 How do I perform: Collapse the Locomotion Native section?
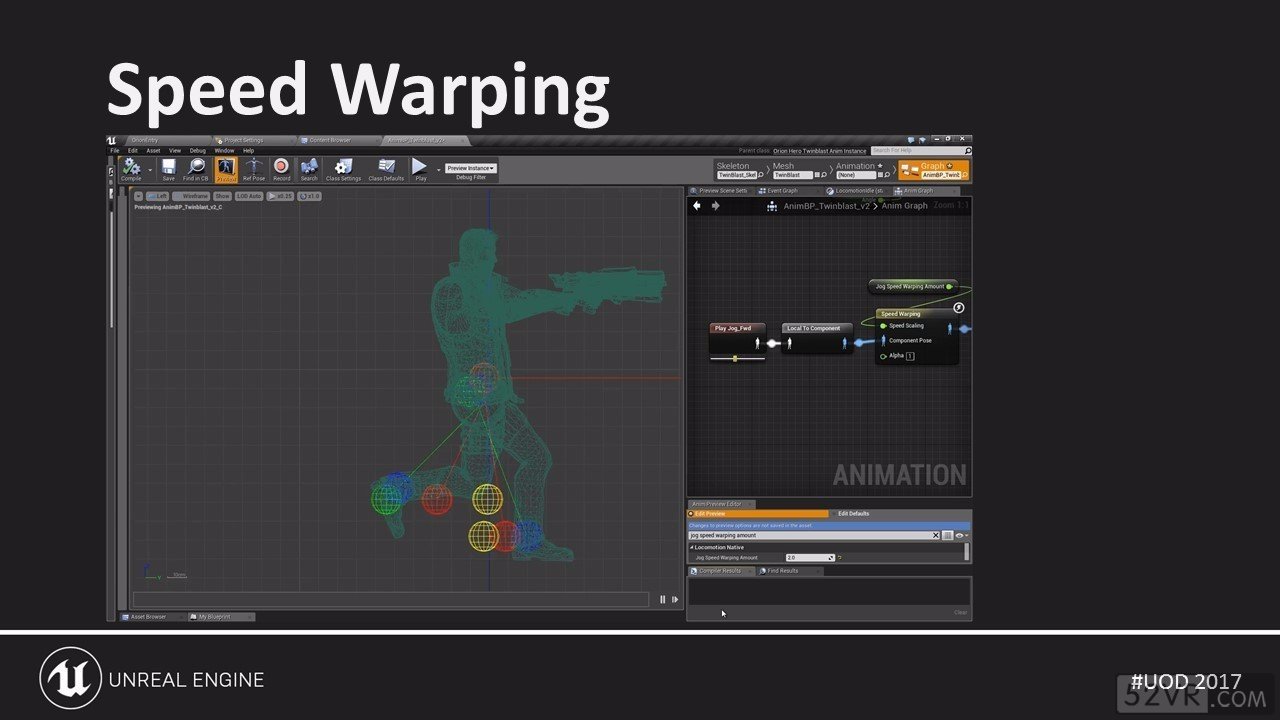coord(692,547)
